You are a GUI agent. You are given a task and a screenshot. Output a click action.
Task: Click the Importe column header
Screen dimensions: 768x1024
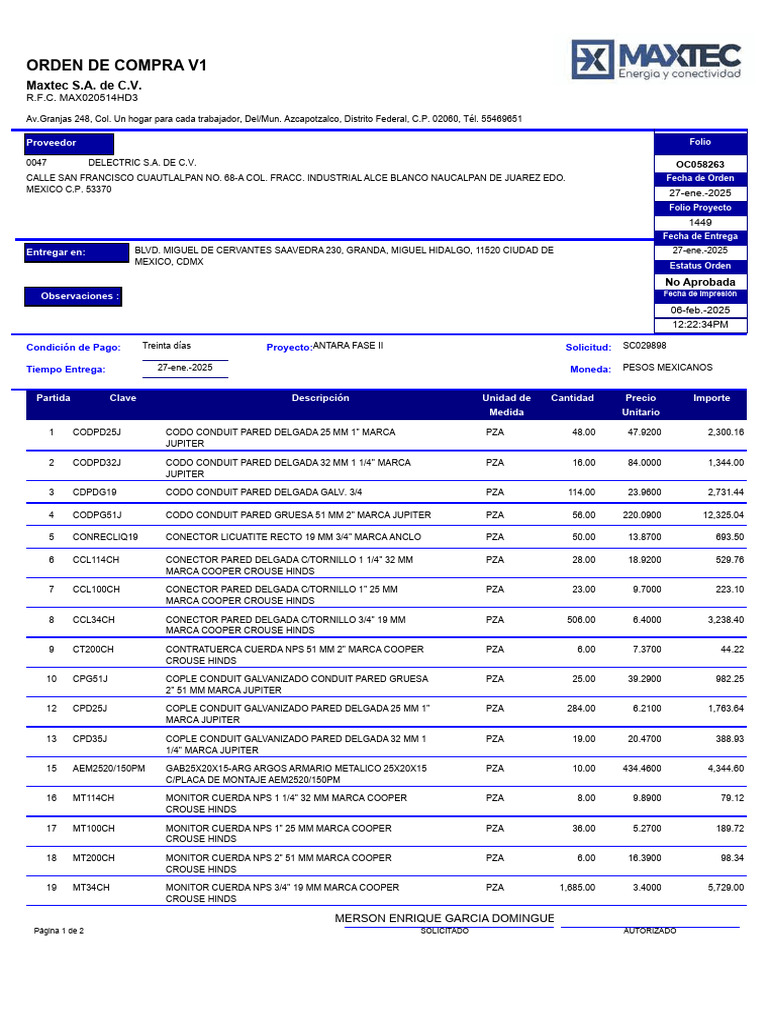(711, 398)
